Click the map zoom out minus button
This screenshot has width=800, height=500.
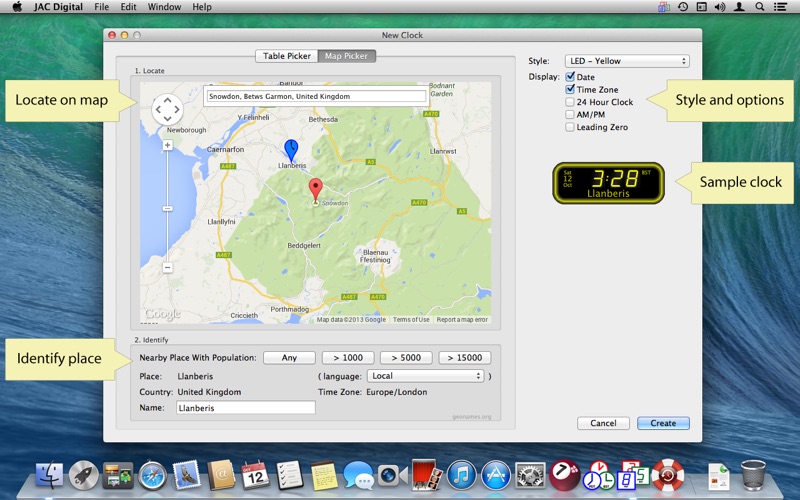[x=167, y=267]
